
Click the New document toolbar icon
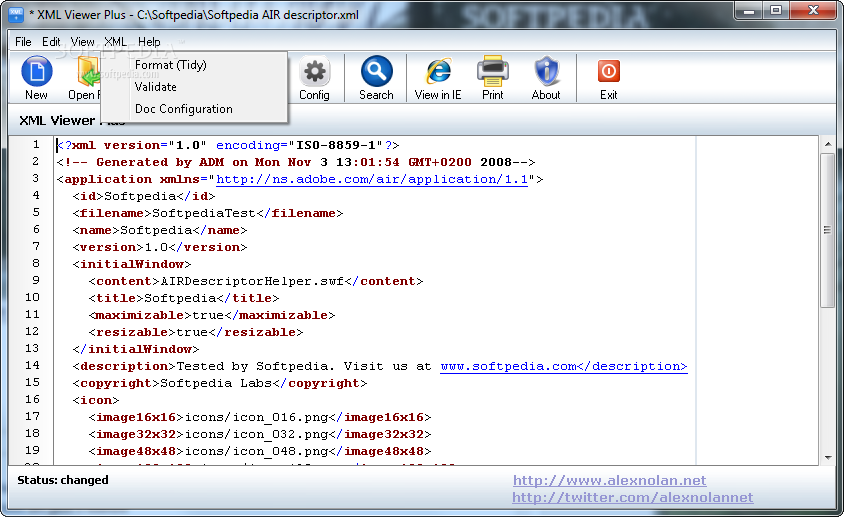pyautogui.click(x=37, y=71)
